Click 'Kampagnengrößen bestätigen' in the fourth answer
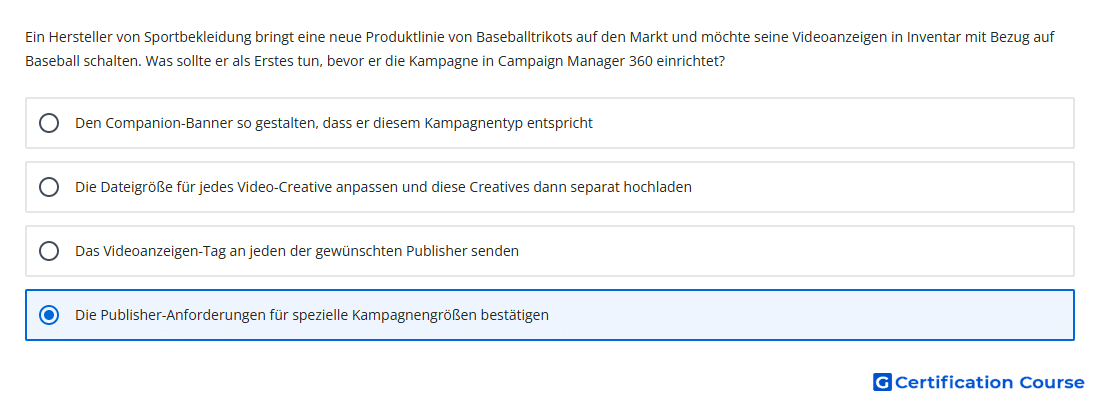The width and height of the screenshot is (1100, 401). (450, 315)
